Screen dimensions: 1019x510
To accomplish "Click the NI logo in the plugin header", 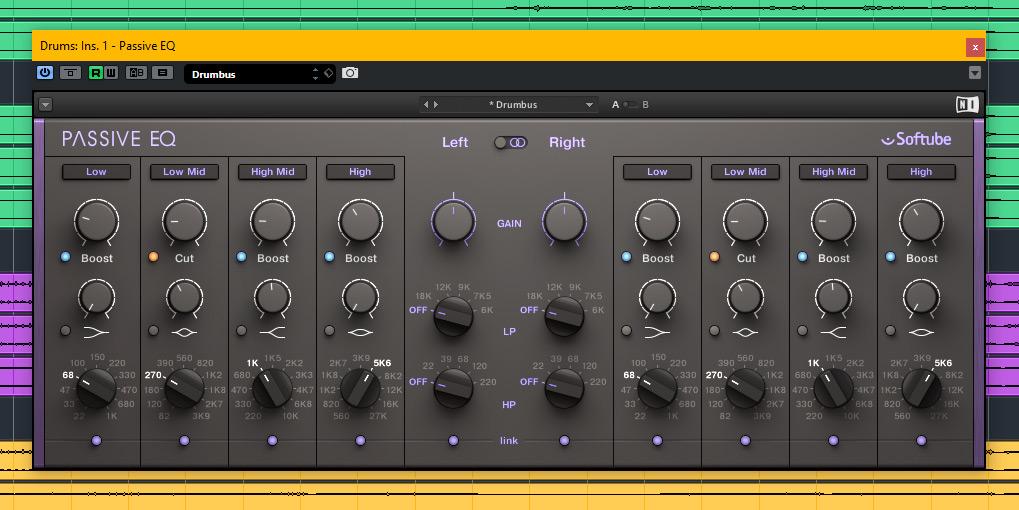I will click(967, 105).
